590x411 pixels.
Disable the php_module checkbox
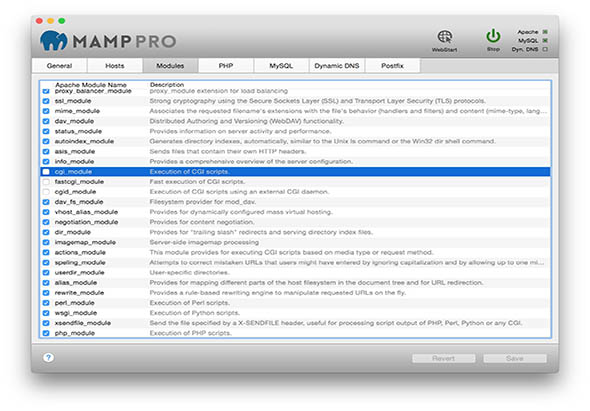[x=46, y=333]
